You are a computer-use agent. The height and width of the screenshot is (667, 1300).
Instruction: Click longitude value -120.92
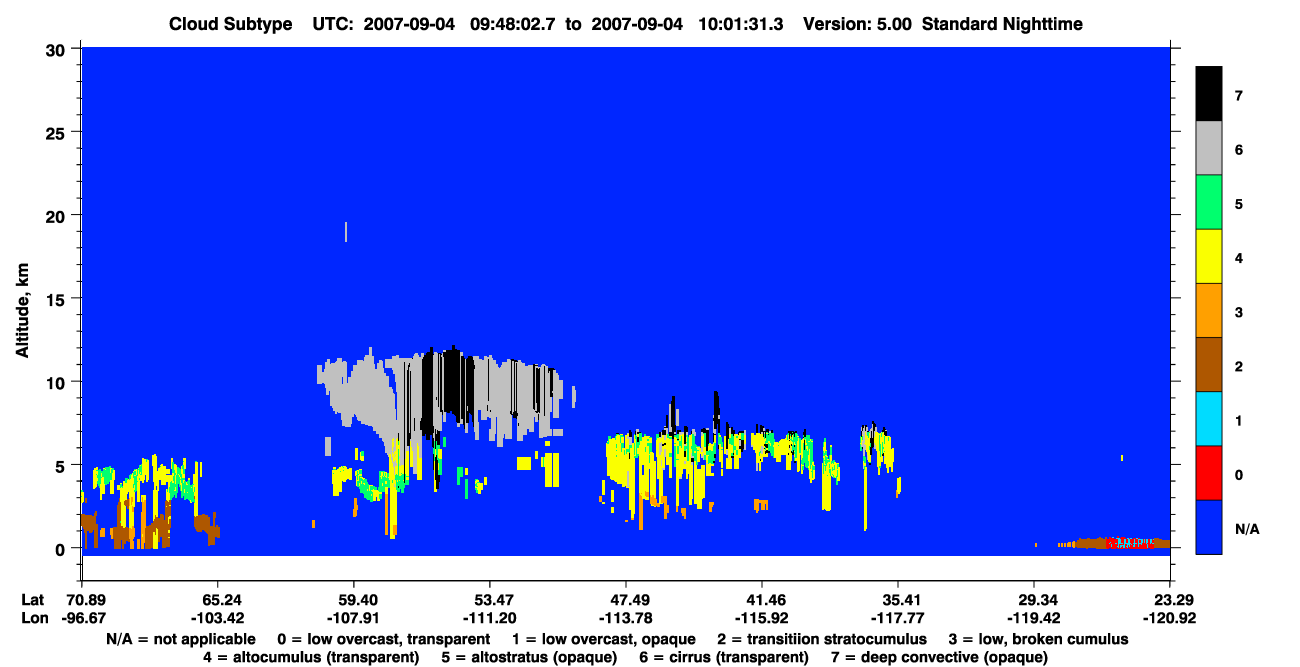coord(1170,617)
